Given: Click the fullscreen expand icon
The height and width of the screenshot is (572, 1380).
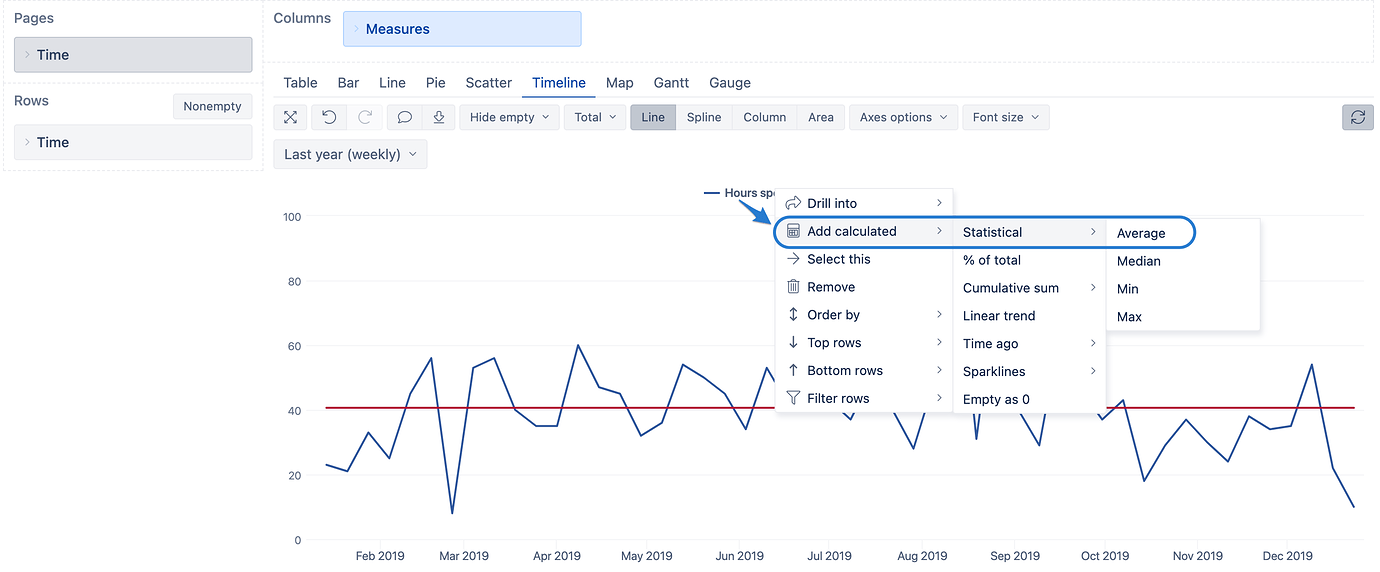Looking at the screenshot, I should (290, 117).
